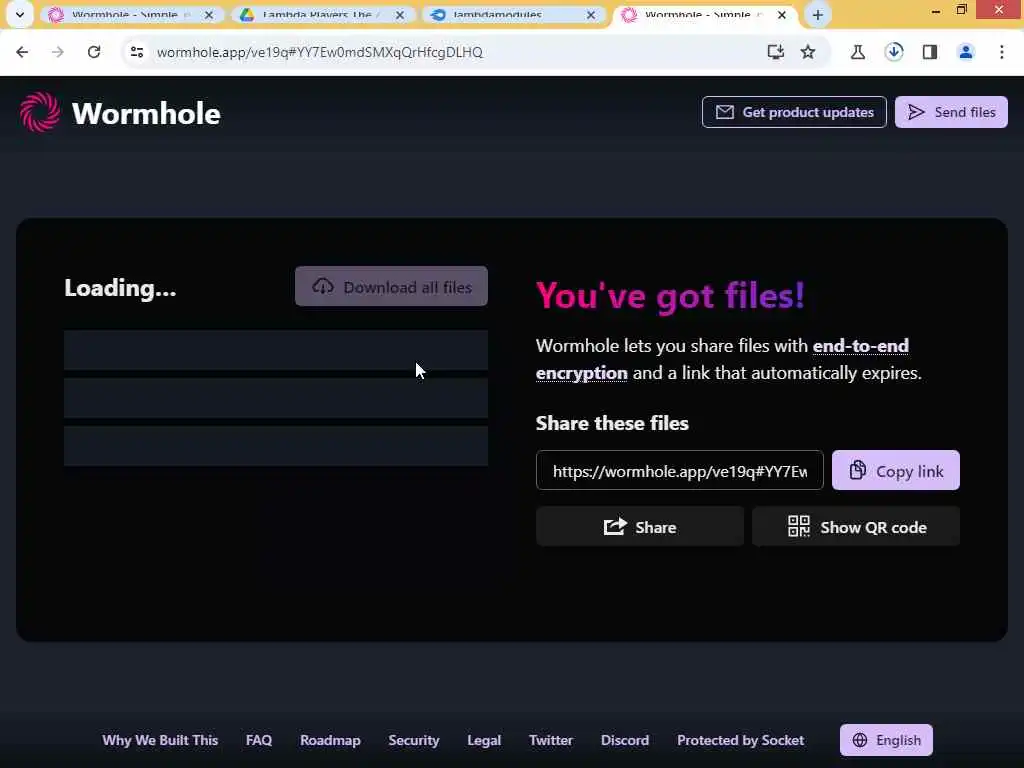Open the English language selector
The height and width of the screenshot is (768, 1024).
pos(886,740)
